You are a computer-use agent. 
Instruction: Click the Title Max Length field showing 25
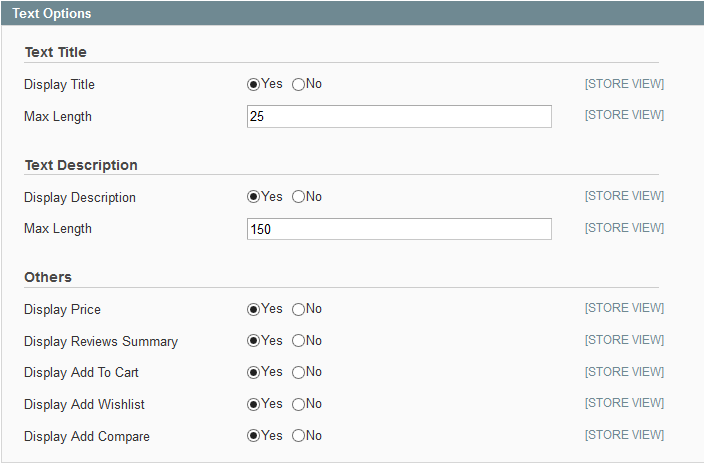tap(399, 116)
